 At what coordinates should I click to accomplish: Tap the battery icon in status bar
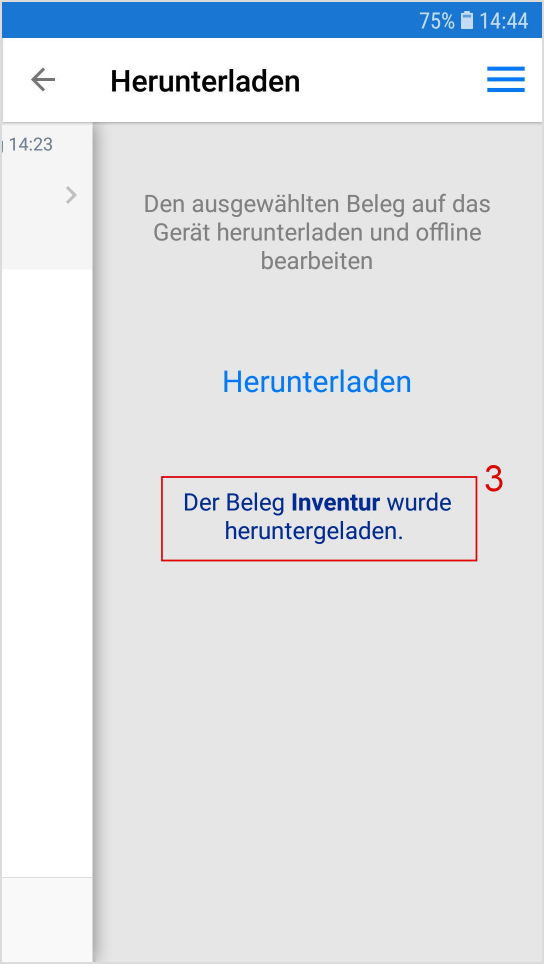coord(467,20)
